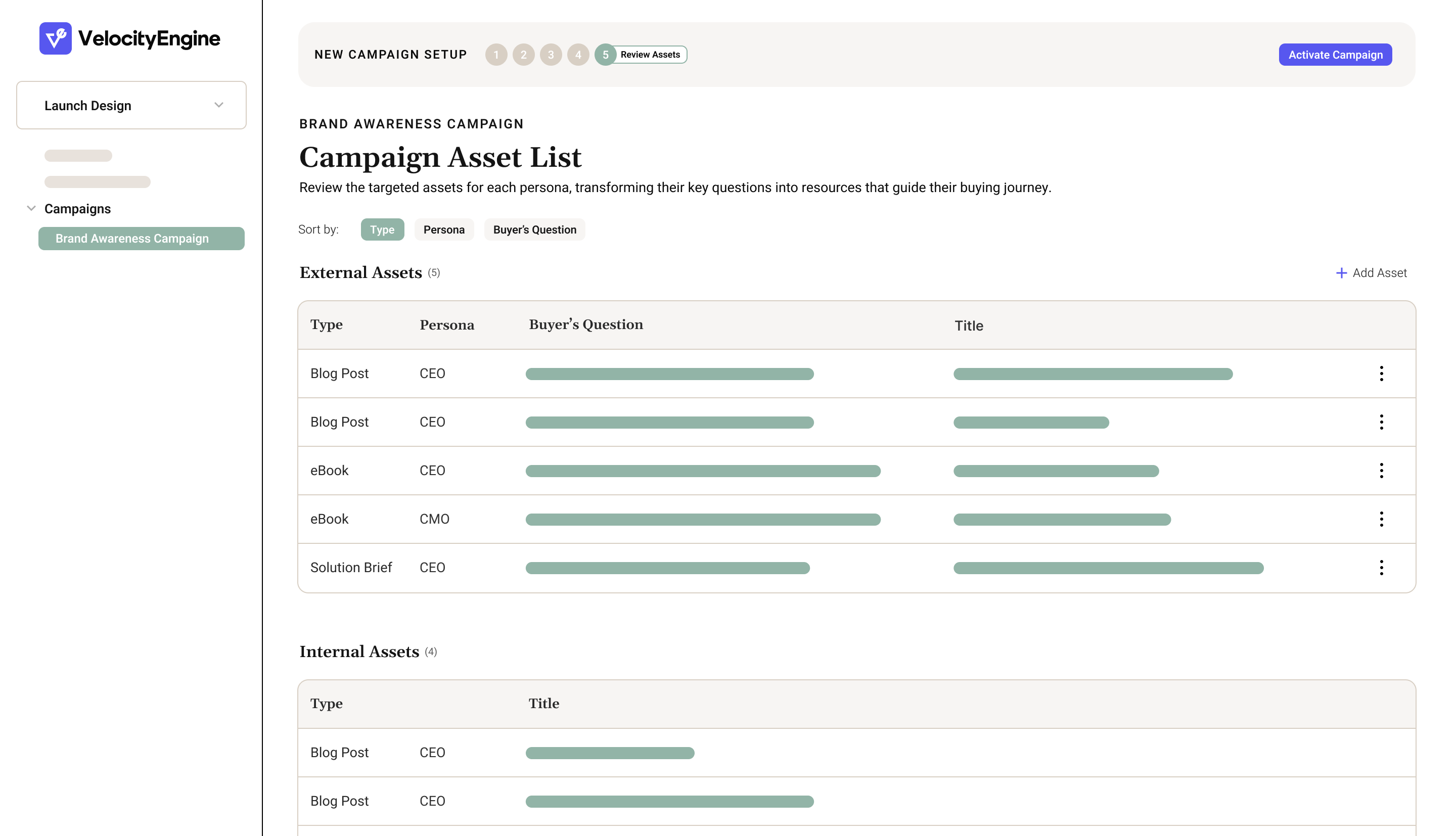Image resolution: width=1456 pixels, height=836 pixels.
Task: Open the kebab menu on the Solution Brief row
Action: 1382,567
